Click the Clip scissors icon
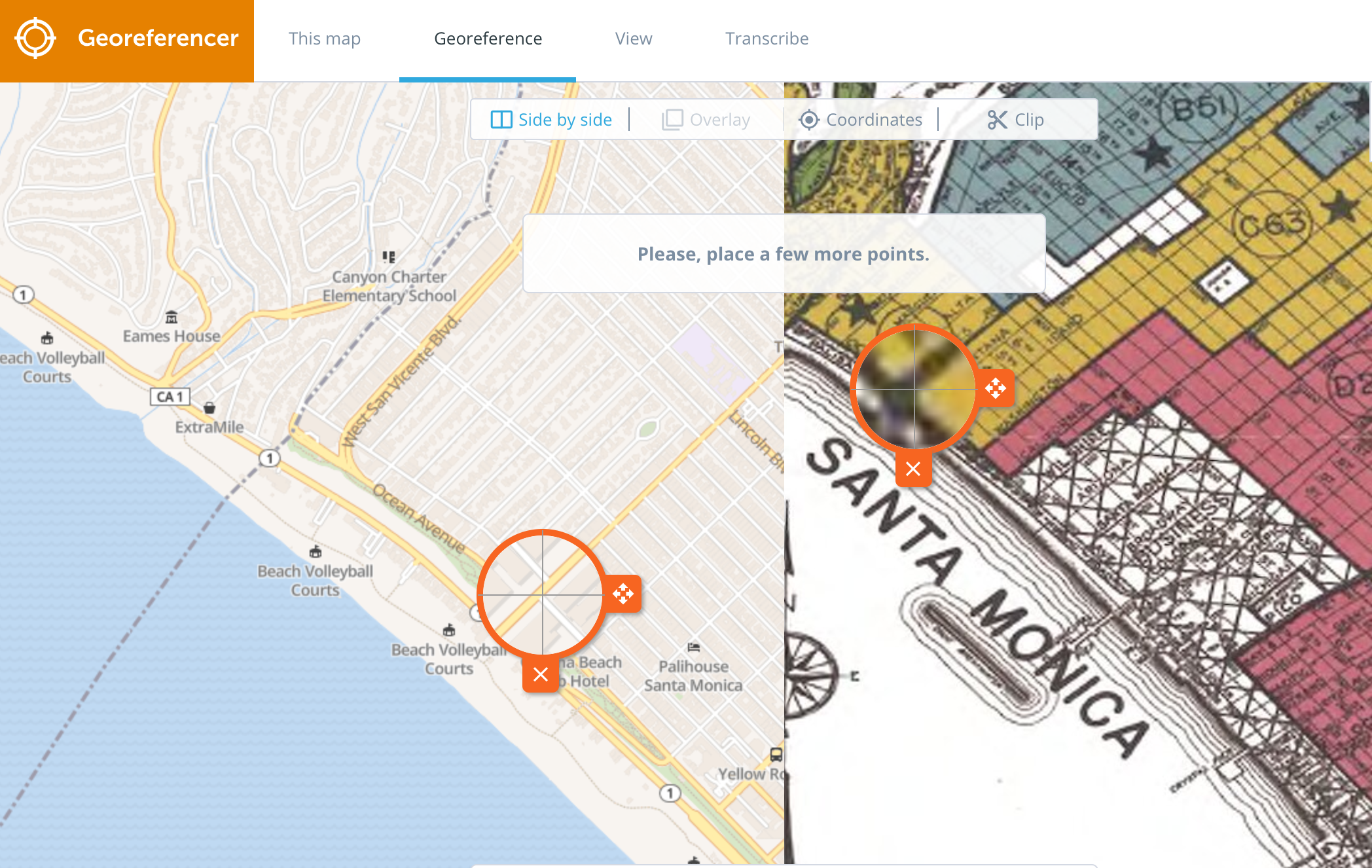The height and width of the screenshot is (868, 1372). [x=997, y=120]
